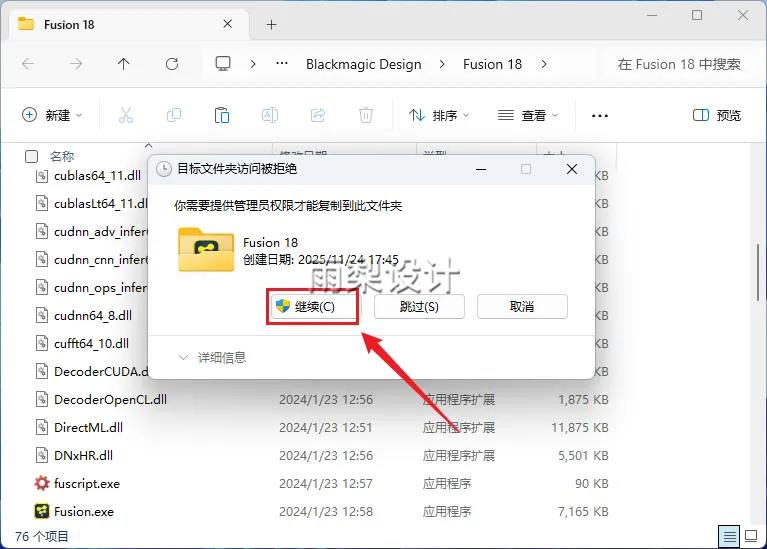Click the vertical scrollbar of file list
This screenshot has width=767, height=549.
pos(758,272)
